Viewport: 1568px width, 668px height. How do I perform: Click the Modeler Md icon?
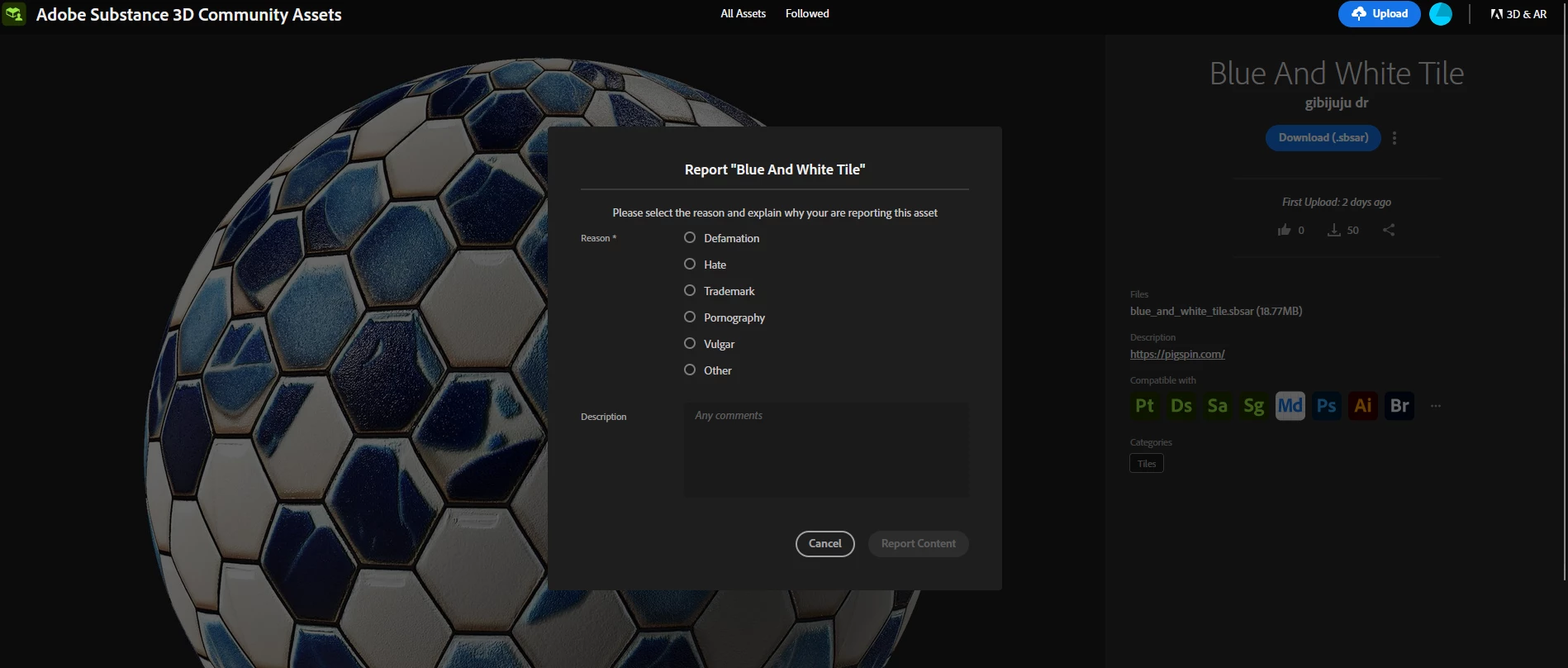click(1290, 406)
